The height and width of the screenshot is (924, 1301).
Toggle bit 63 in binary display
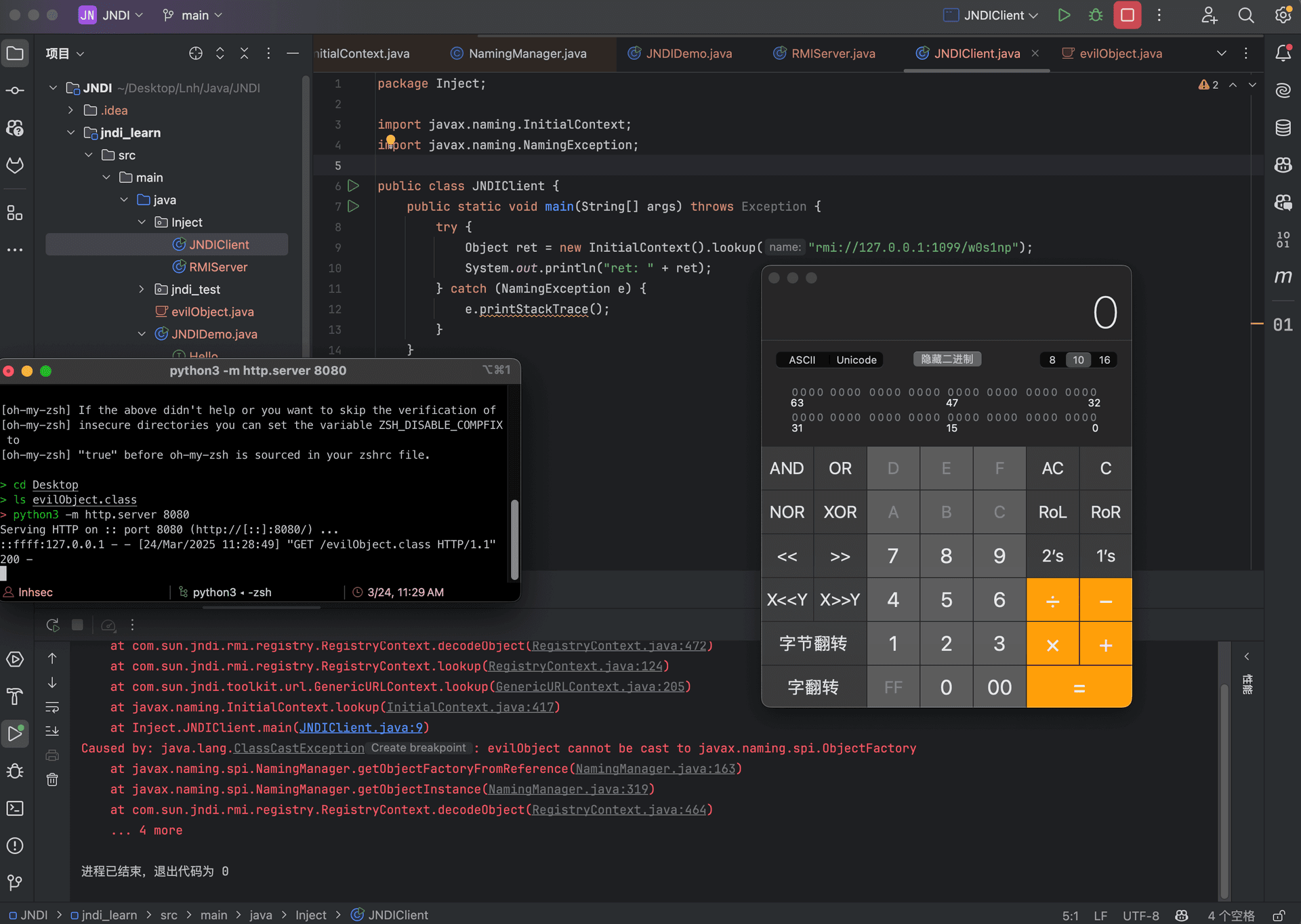point(795,392)
